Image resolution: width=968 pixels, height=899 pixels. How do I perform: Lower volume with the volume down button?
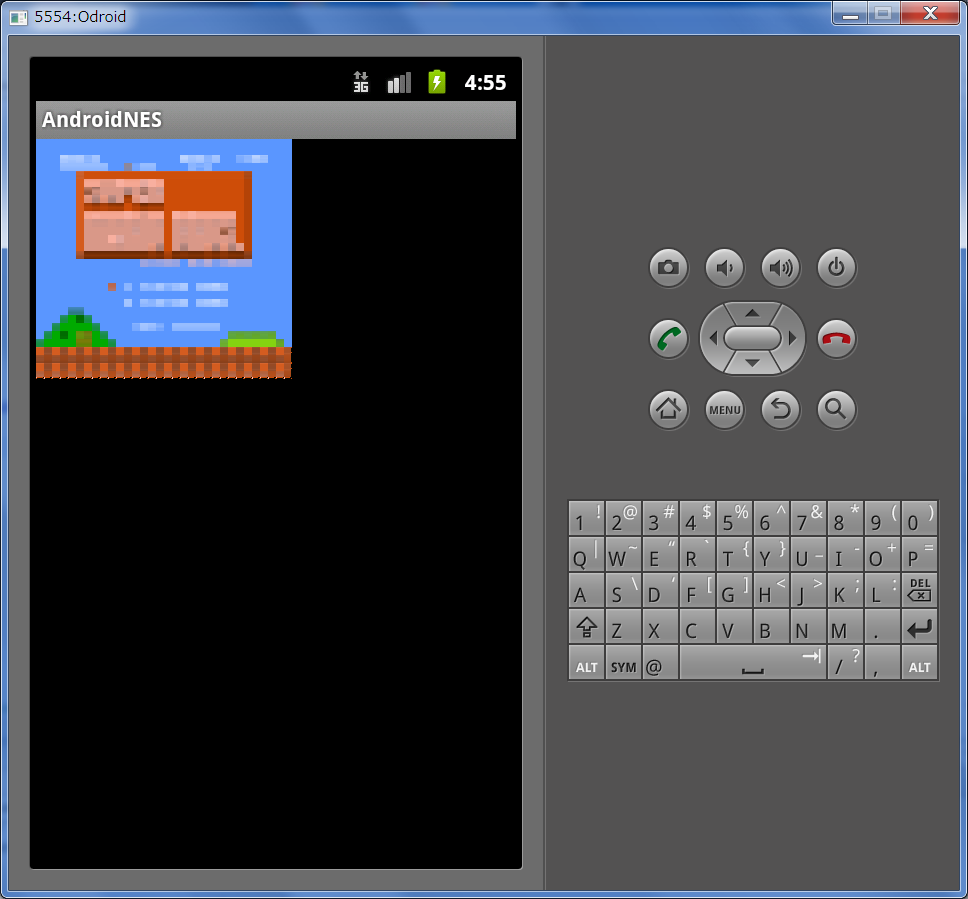724,267
